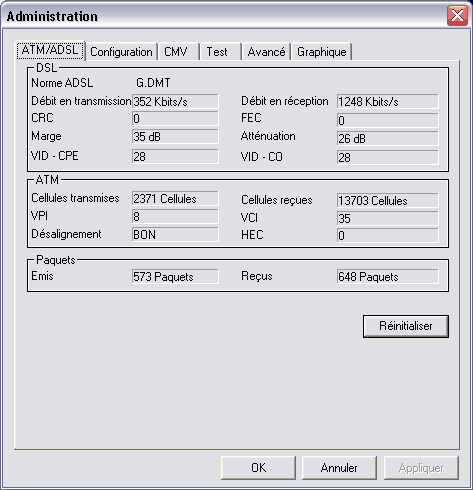Switch to the ATM/ADSL tab
Viewport: 473px width, 490px height.
click(x=50, y=50)
